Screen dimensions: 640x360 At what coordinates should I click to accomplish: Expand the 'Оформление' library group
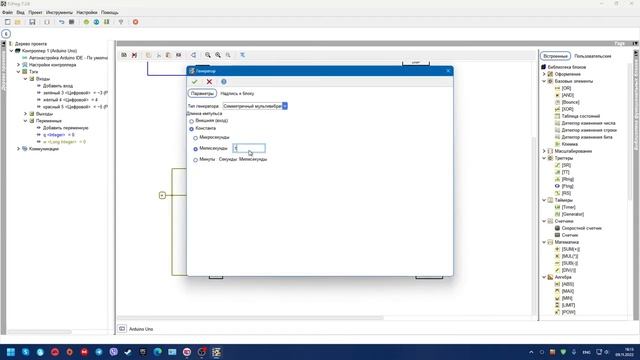(x=544, y=74)
